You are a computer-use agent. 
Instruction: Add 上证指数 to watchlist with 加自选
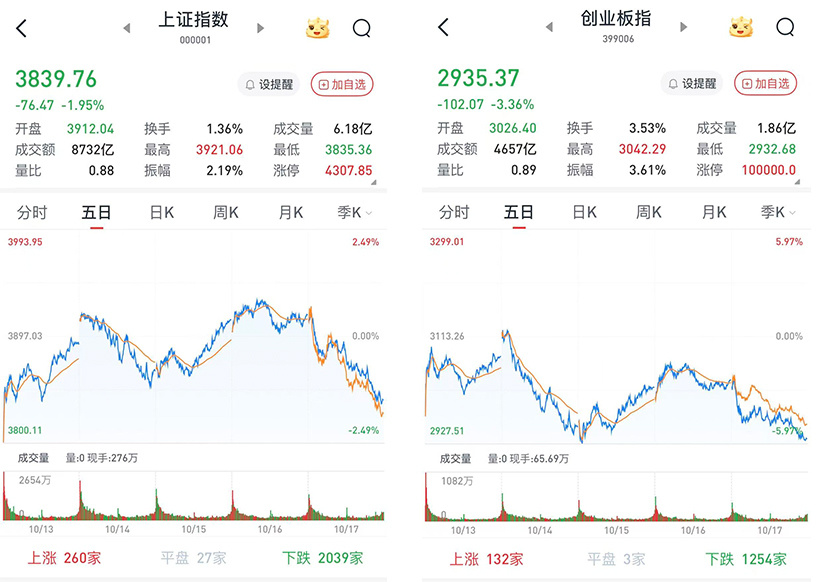[342, 85]
